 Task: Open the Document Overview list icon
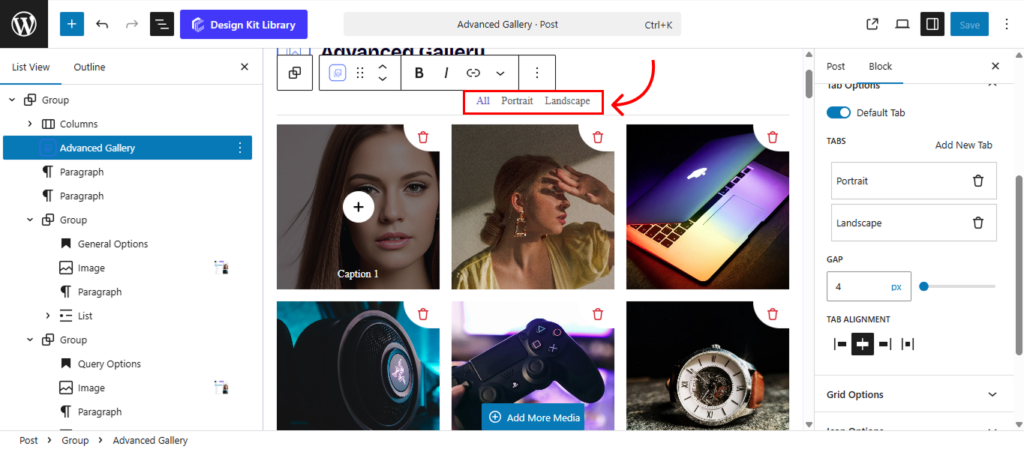pyautogui.click(x=162, y=24)
